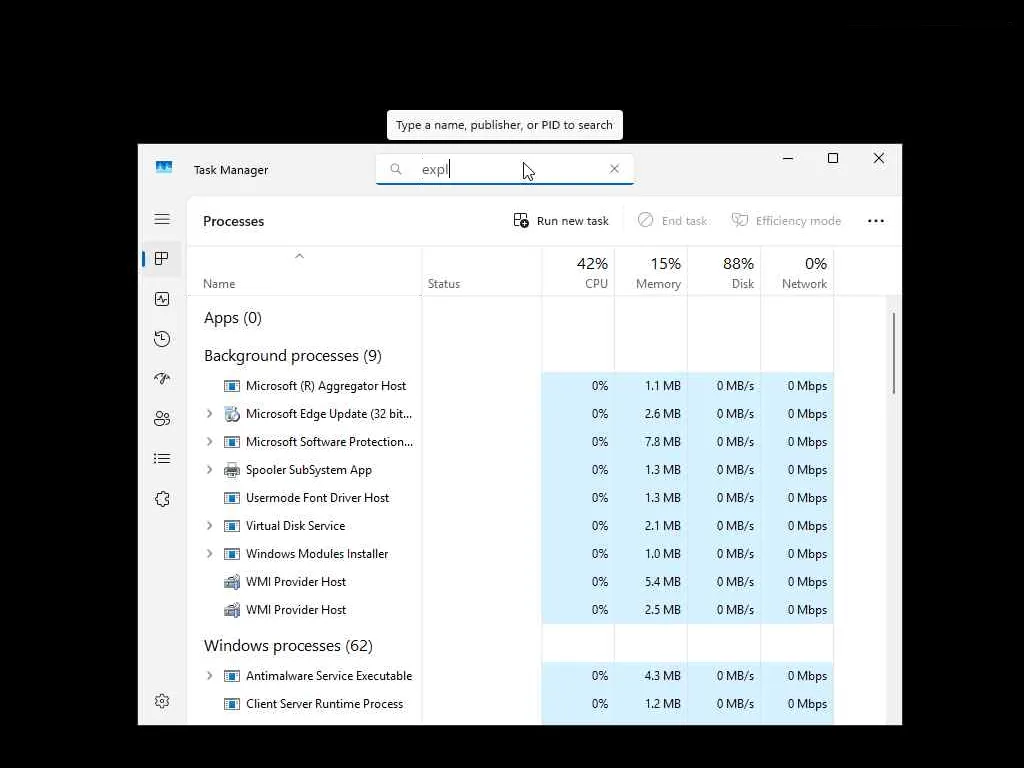This screenshot has height=768, width=1024.
Task: Click the 7.8 MB memory value
Action: (662, 442)
